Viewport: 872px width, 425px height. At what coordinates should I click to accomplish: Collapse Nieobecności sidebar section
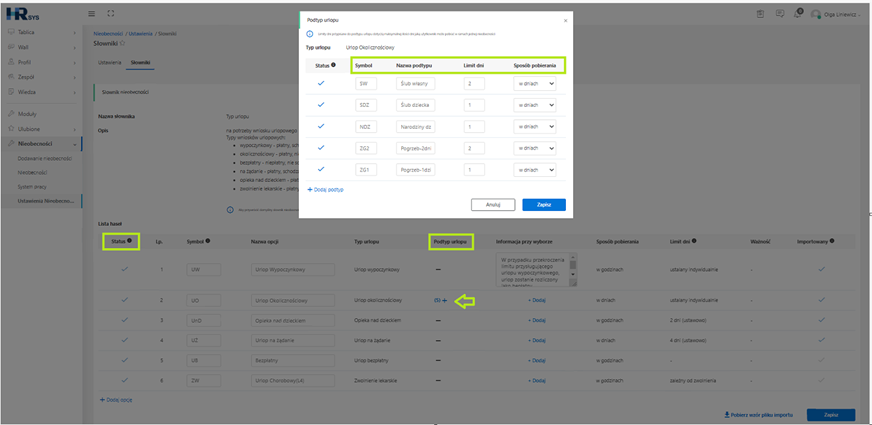[42, 144]
